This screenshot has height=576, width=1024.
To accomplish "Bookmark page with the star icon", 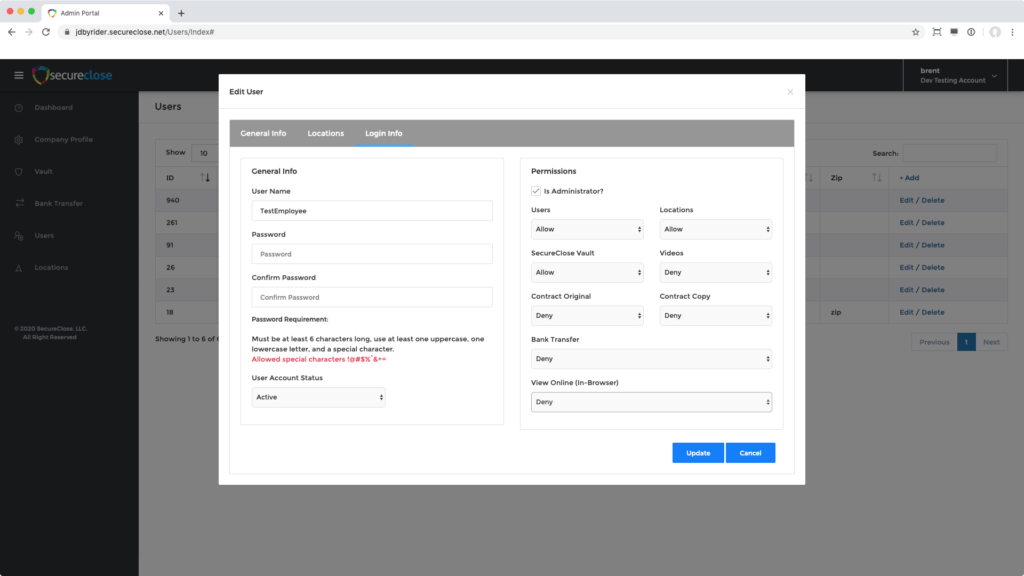I will pos(915,32).
